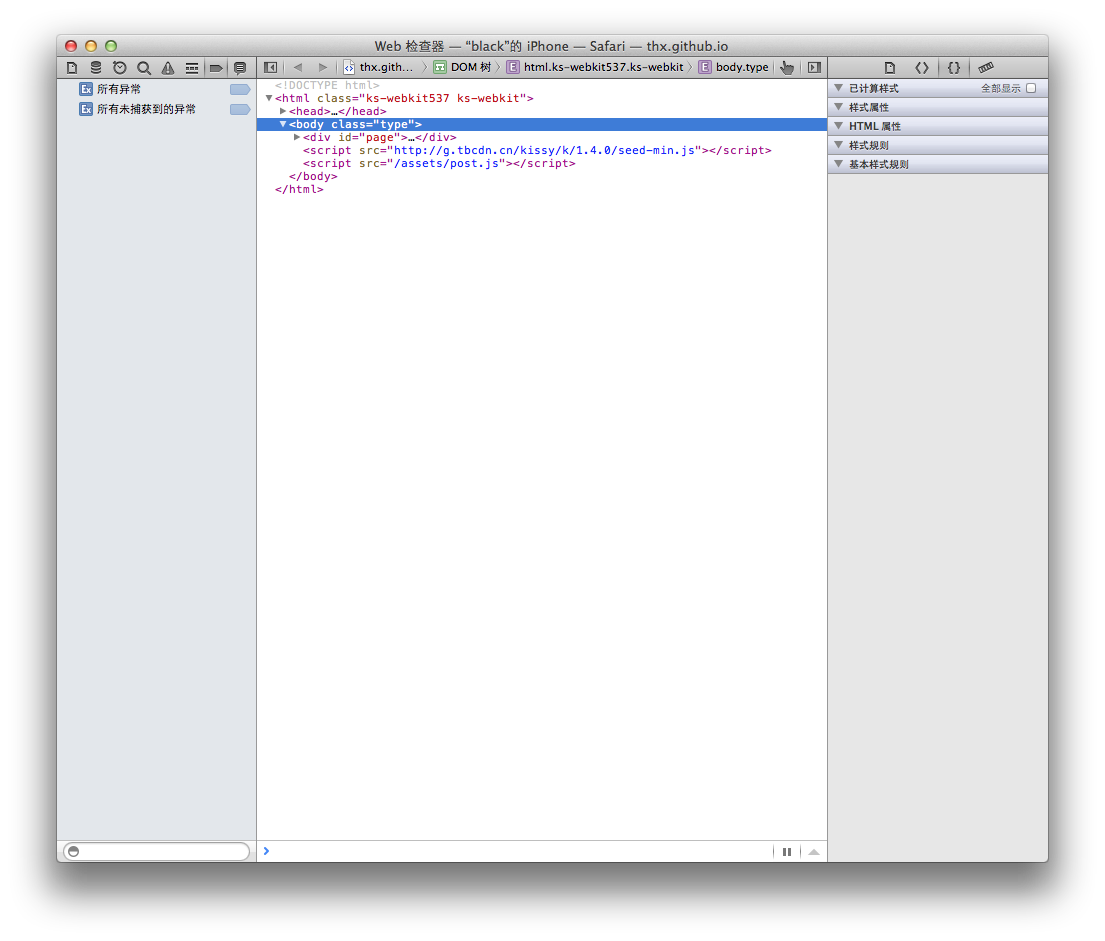Open the seed-min.js script URL link
1105x941 pixels.
click(543, 150)
